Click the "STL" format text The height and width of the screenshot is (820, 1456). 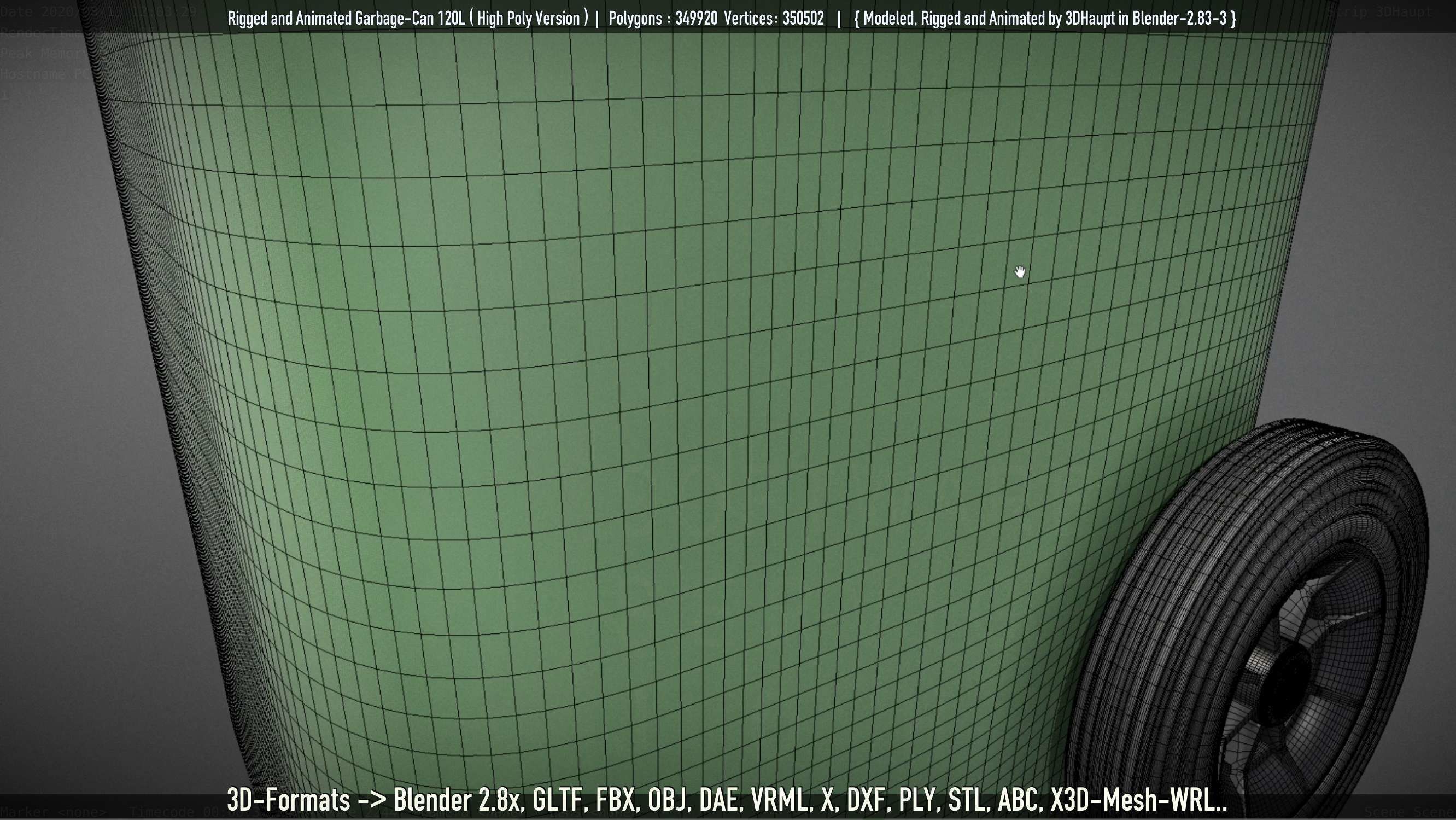pos(967,800)
